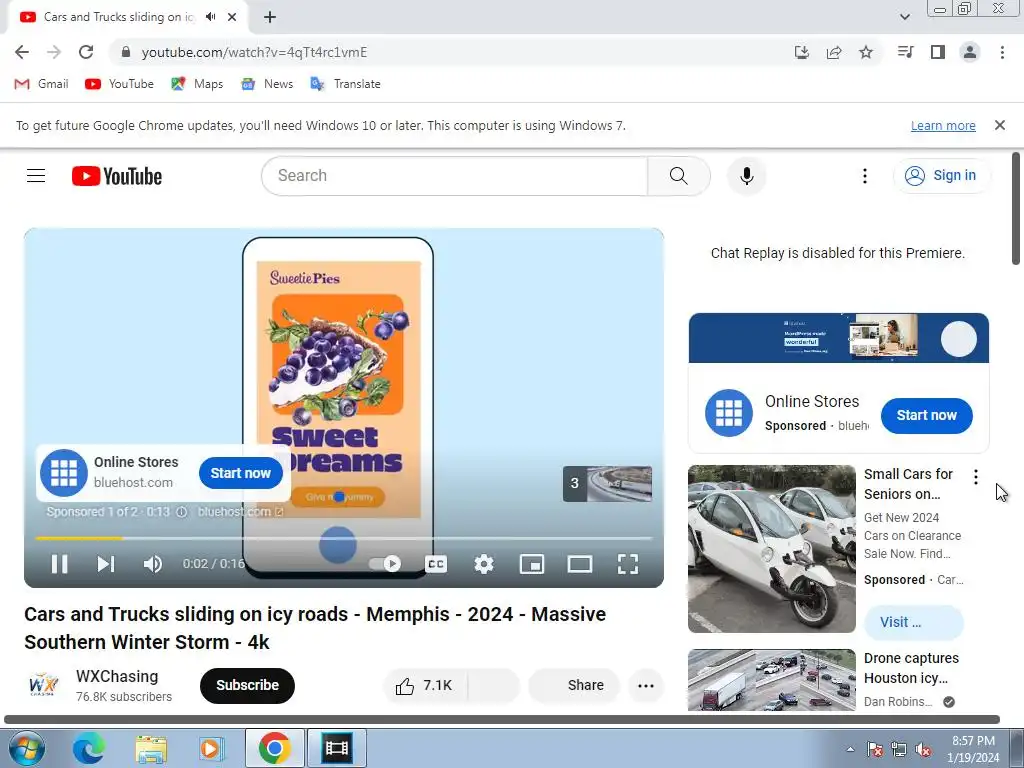This screenshot has width=1024, height=768.
Task: Select the Cars and Trucks browser tab
Action: (118, 17)
